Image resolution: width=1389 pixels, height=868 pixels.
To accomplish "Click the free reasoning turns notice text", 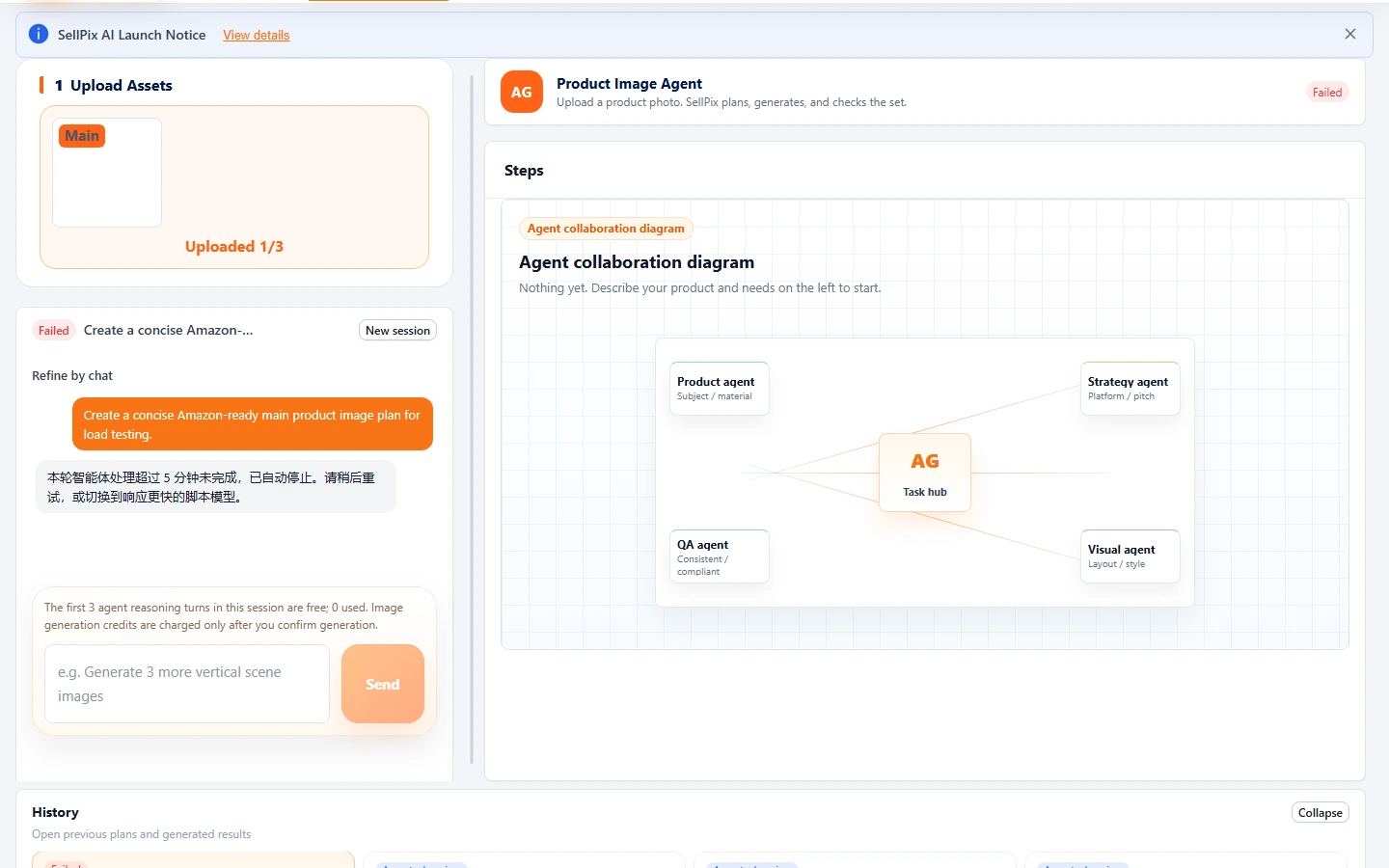I will (224, 616).
